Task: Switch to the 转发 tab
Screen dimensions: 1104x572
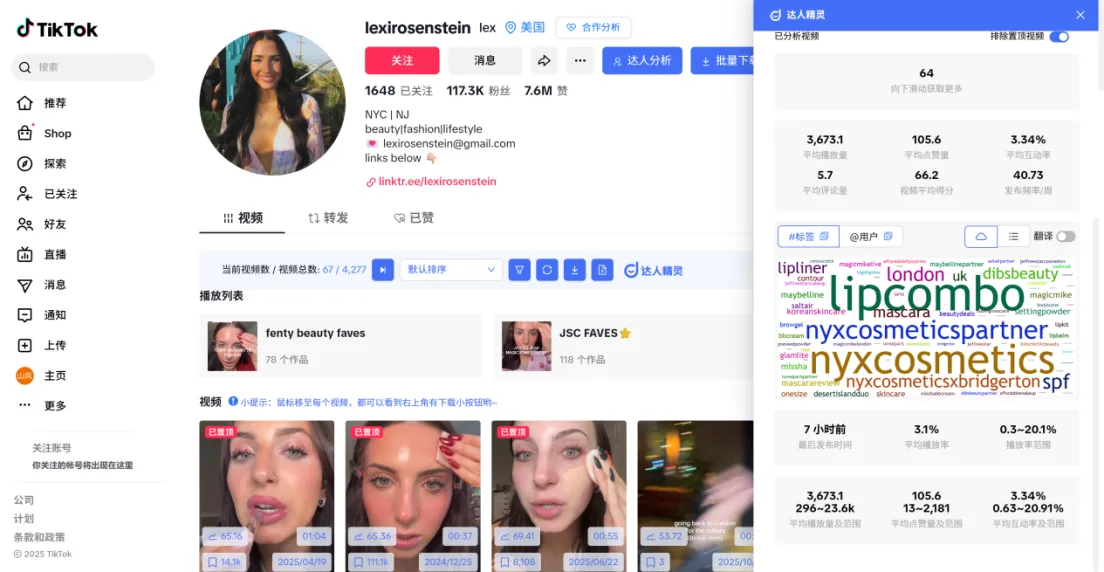Action: click(x=328, y=218)
